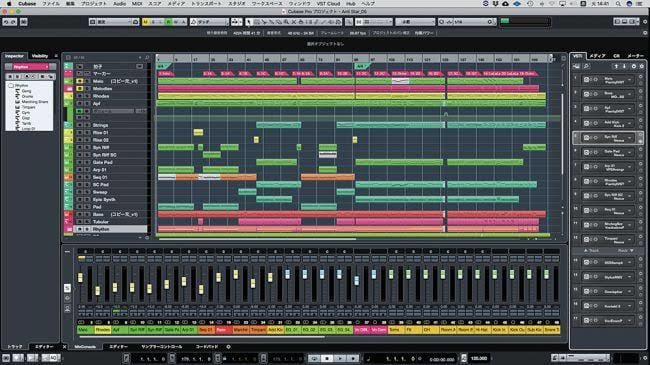Toggle Solo on the Strings track

pos(87,125)
